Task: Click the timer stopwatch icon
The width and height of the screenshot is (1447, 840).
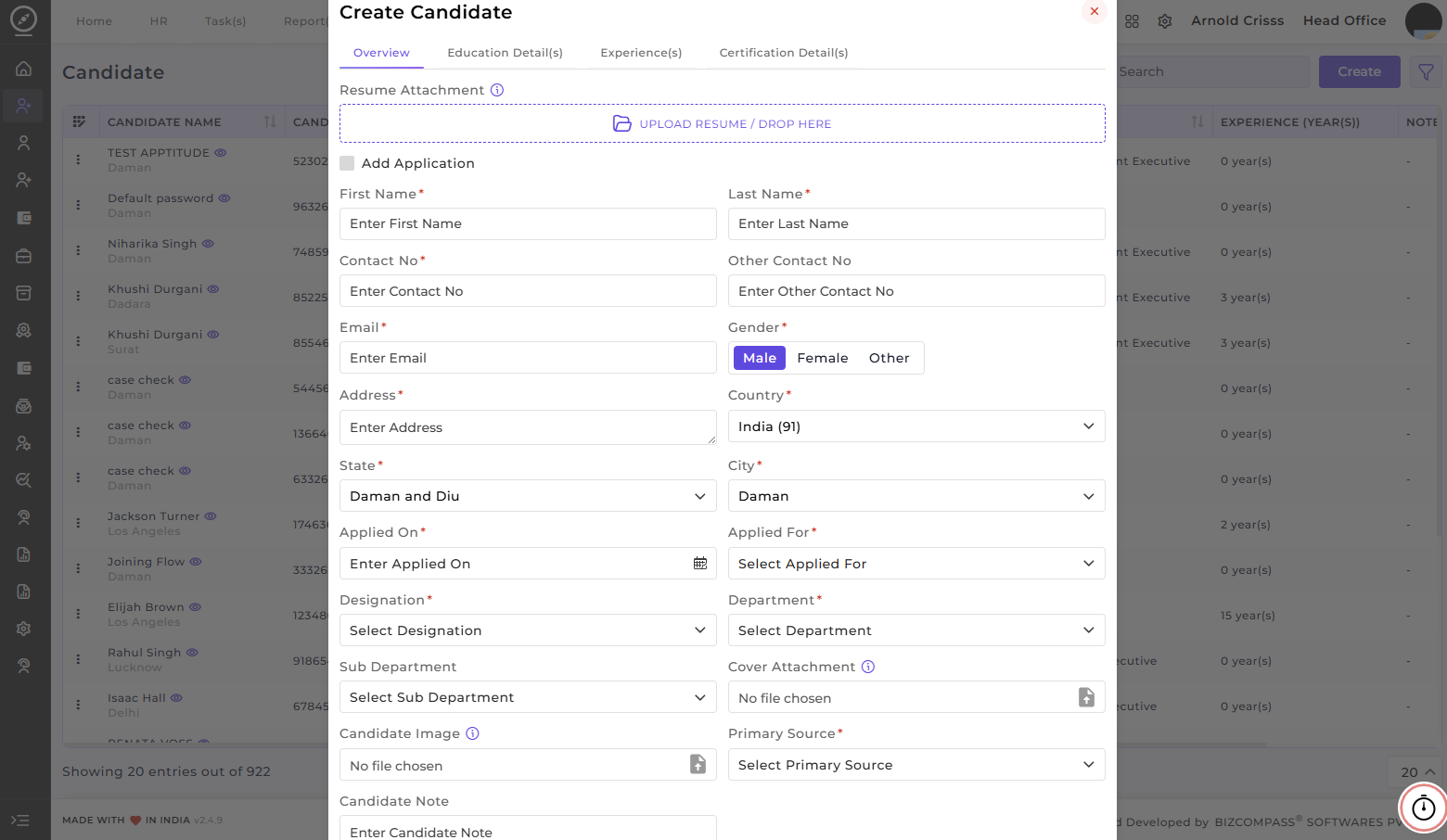Action: tap(1423, 808)
